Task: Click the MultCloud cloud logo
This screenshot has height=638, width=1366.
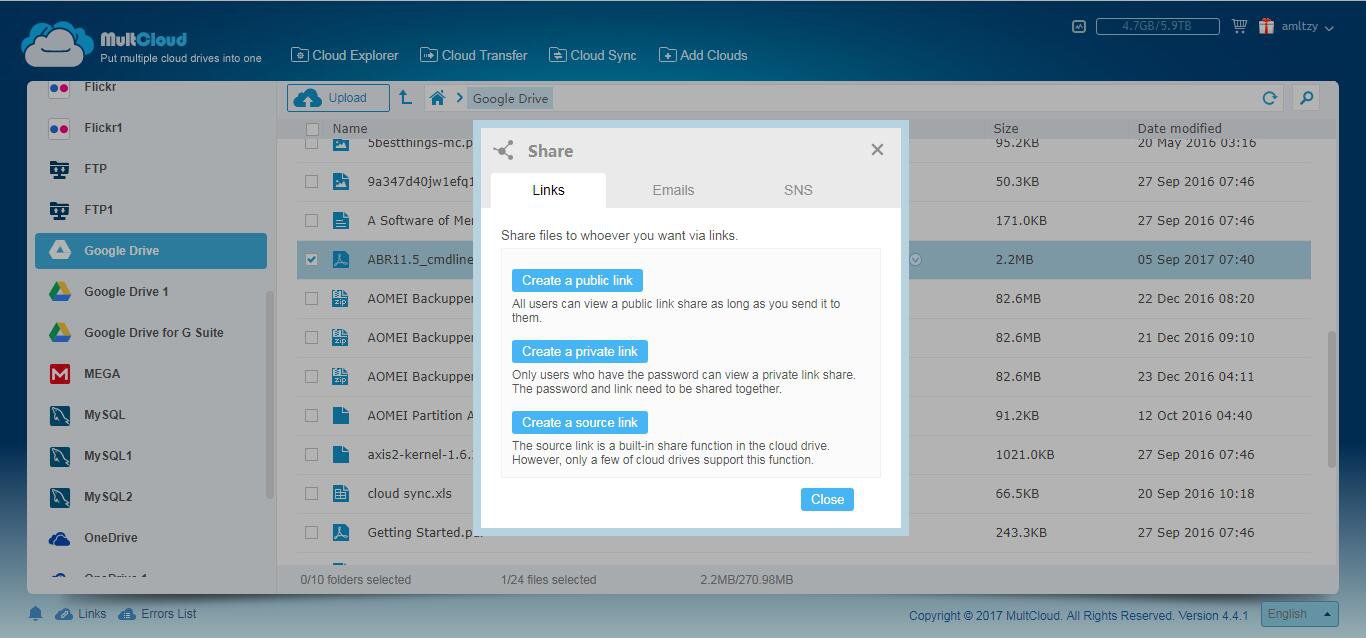Action: tap(57, 44)
